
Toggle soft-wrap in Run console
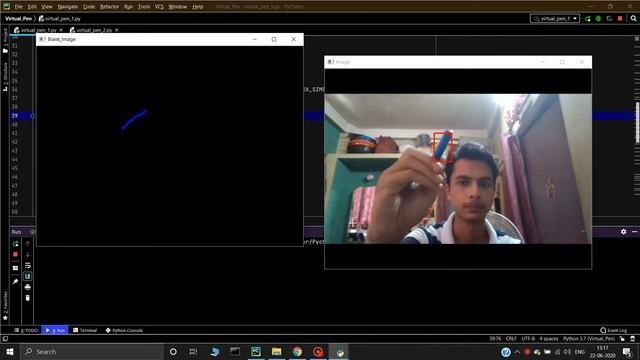[27, 265]
